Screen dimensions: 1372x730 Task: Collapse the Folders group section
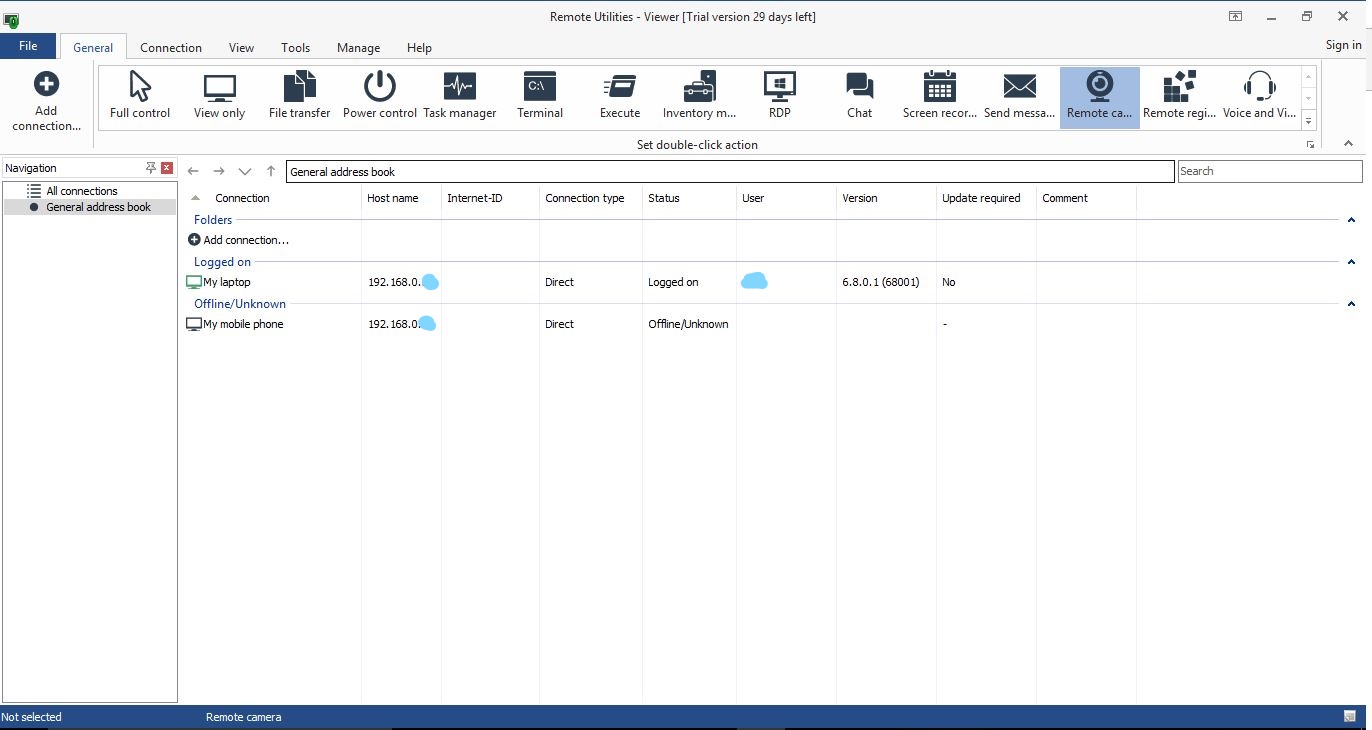1351,220
